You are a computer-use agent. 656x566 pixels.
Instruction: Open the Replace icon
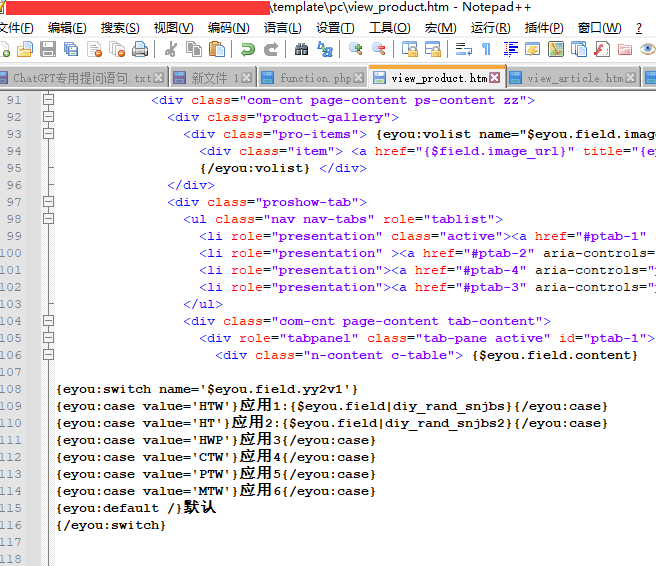[325, 49]
